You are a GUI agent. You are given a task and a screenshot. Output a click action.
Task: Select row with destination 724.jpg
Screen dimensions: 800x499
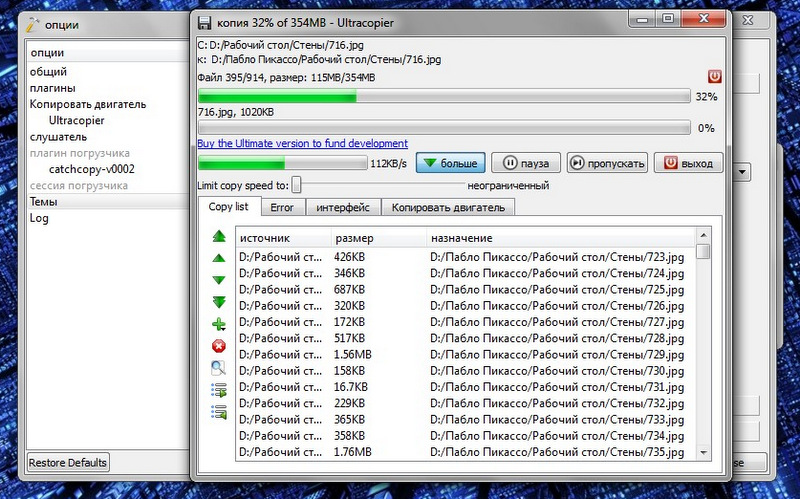[466, 273]
